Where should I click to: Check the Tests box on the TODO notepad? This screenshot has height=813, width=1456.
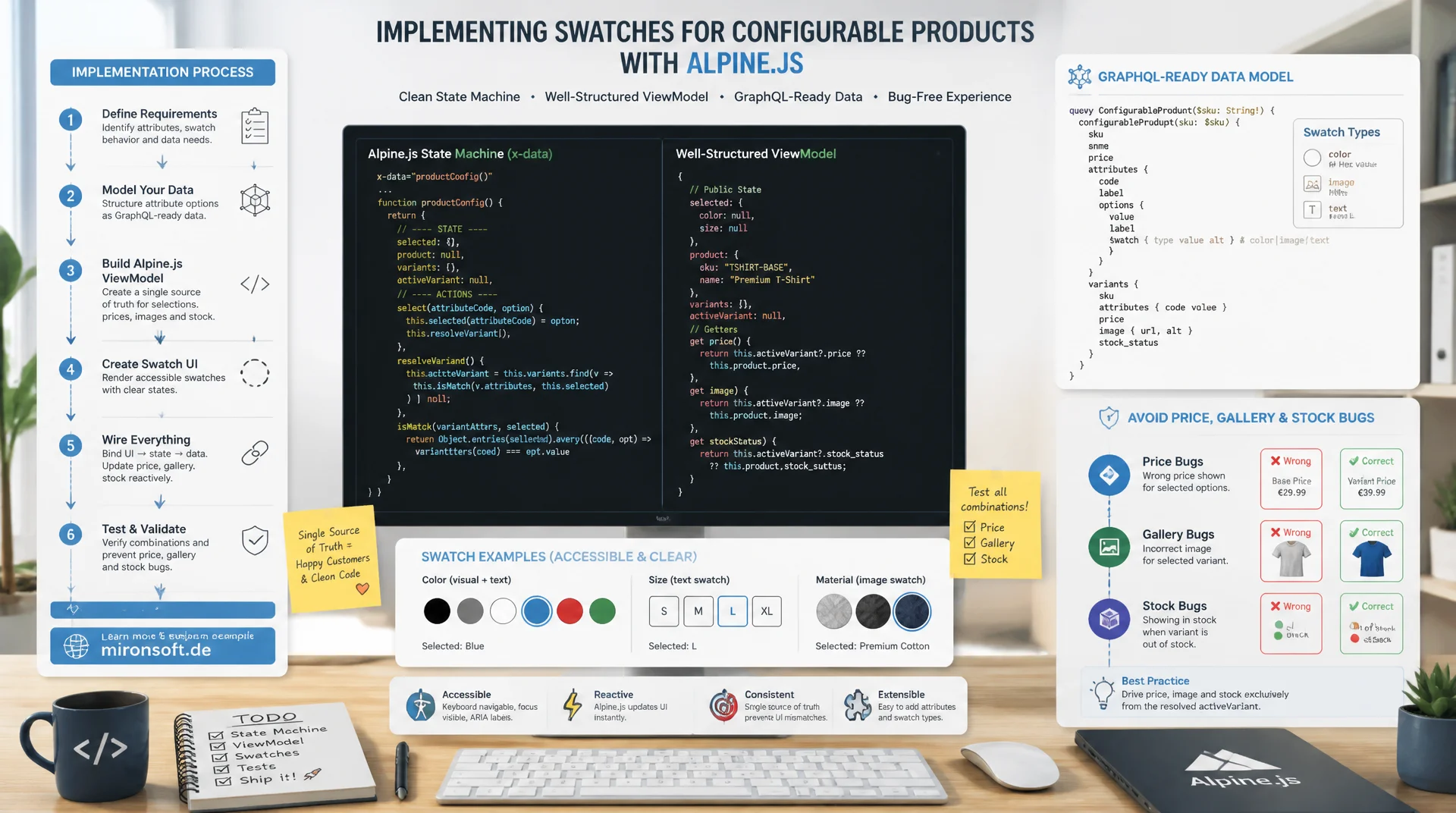221,769
